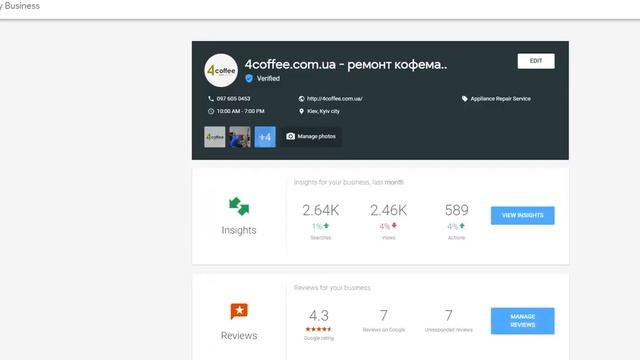Open the blue +4 more photos tile
Viewport: 640px width, 360px height.
click(x=265, y=137)
